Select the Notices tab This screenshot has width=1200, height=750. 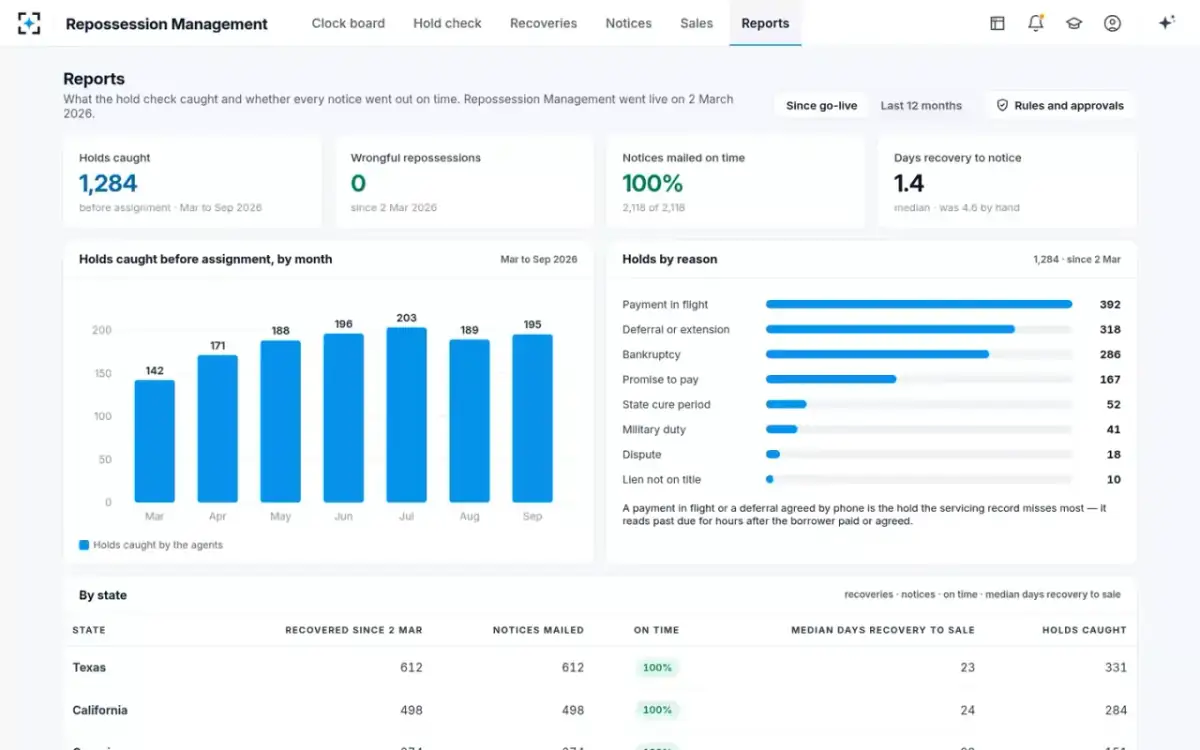628,23
